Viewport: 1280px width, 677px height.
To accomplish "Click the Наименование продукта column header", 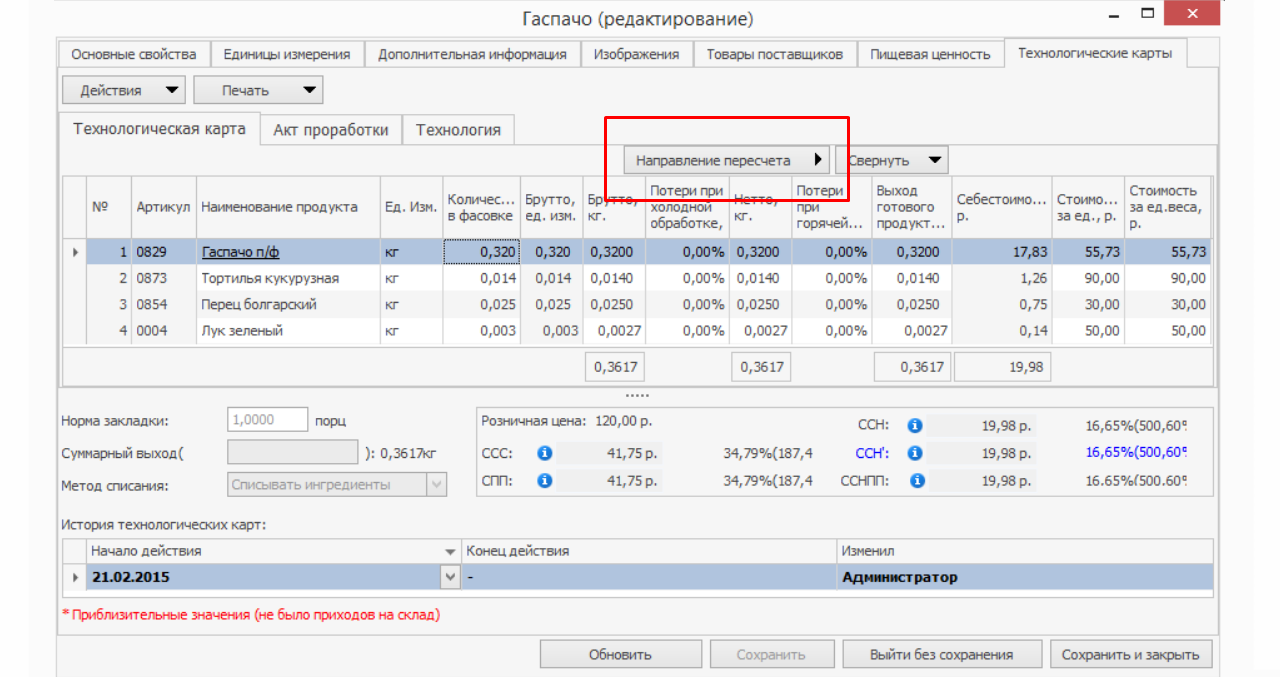I will [x=288, y=207].
